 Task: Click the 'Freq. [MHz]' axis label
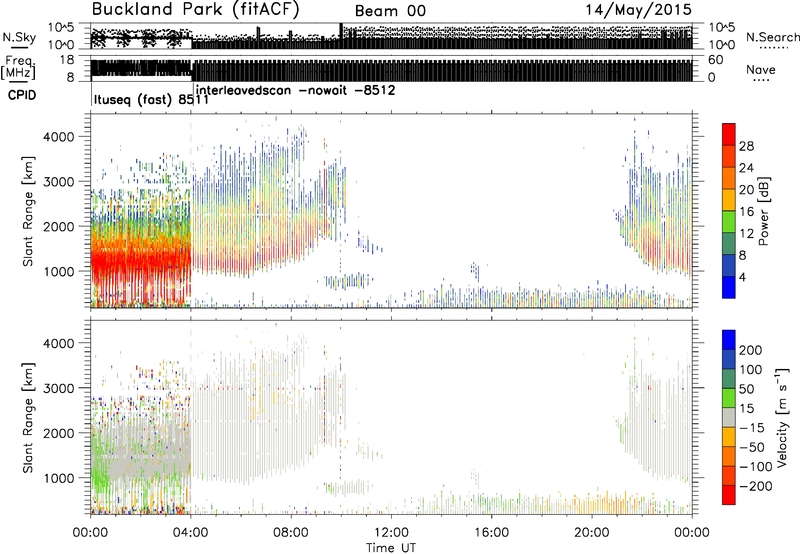[19, 68]
